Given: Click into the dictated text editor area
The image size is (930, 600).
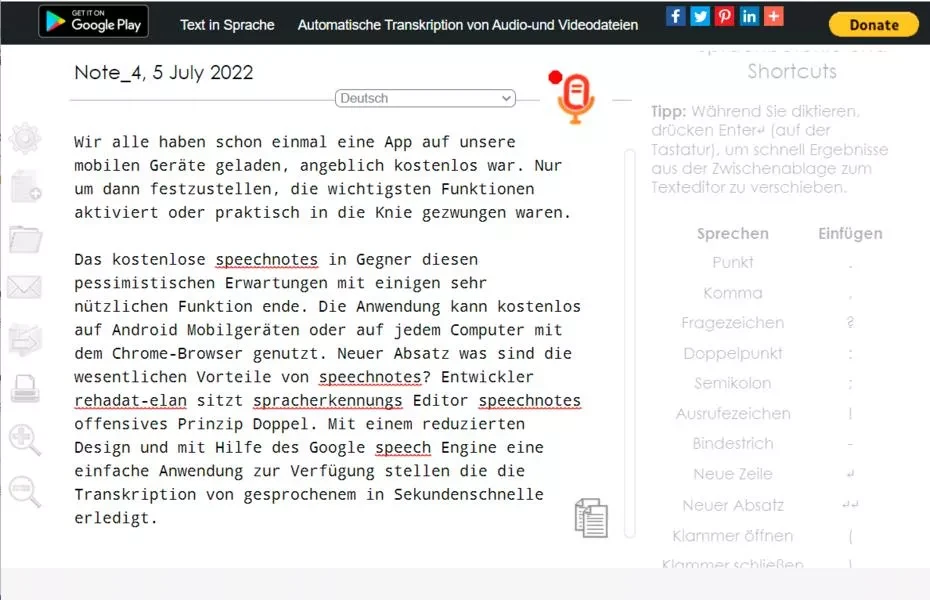Looking at the screenshot, I should 327,330.
